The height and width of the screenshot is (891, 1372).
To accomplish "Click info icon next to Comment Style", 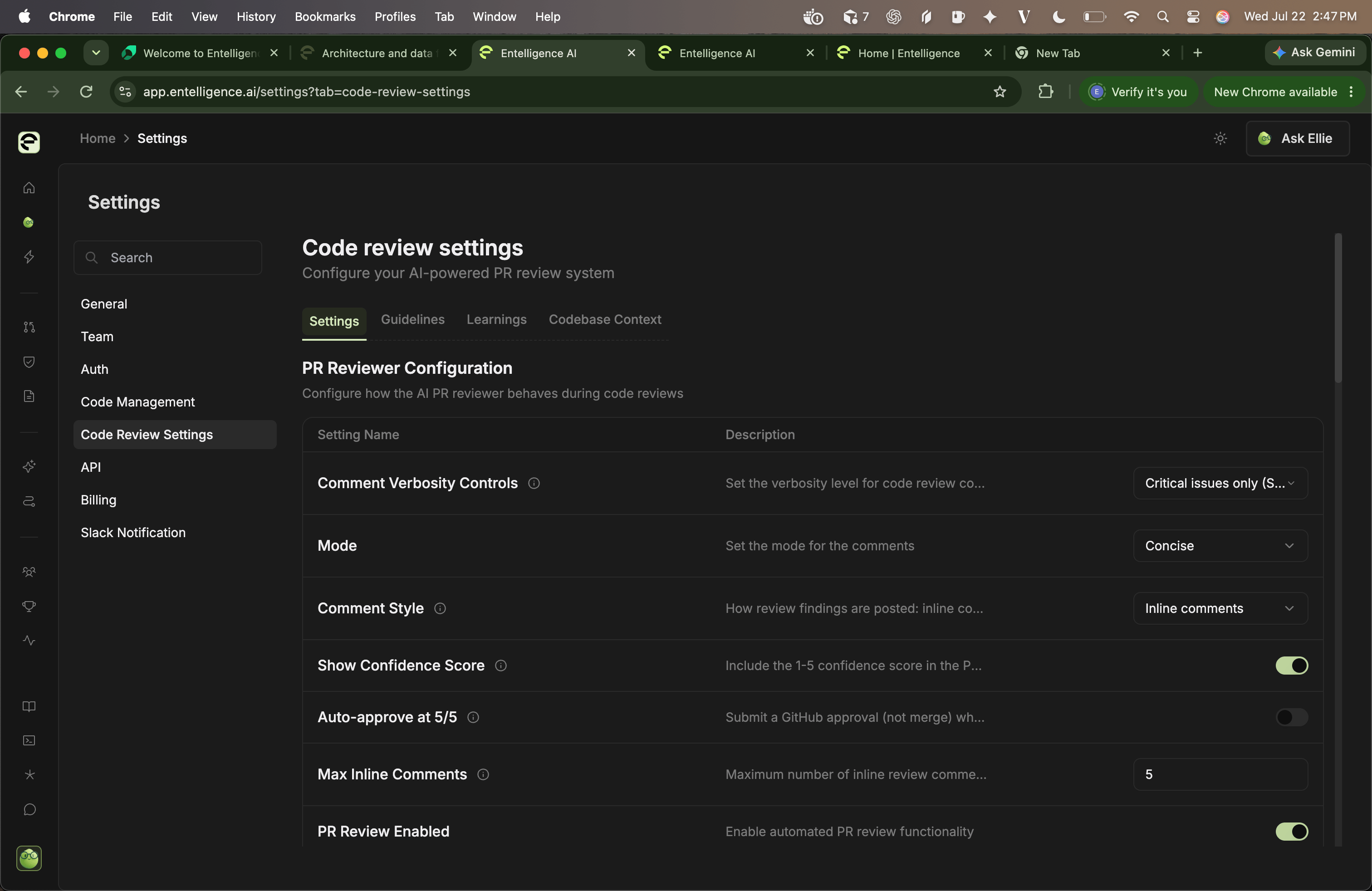I will click(x=440, y=609).
